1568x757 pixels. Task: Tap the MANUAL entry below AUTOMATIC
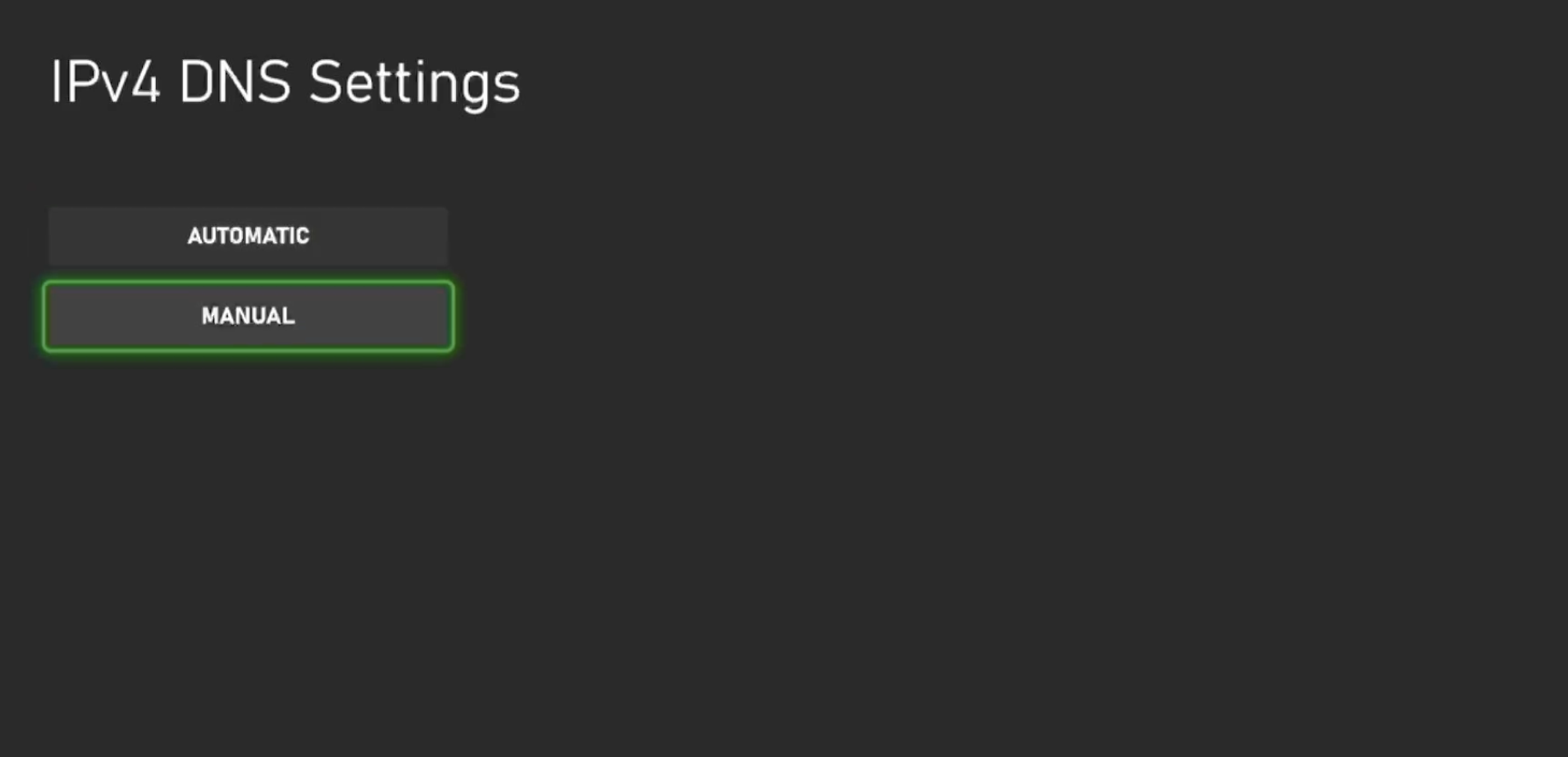tap(248, 316)
